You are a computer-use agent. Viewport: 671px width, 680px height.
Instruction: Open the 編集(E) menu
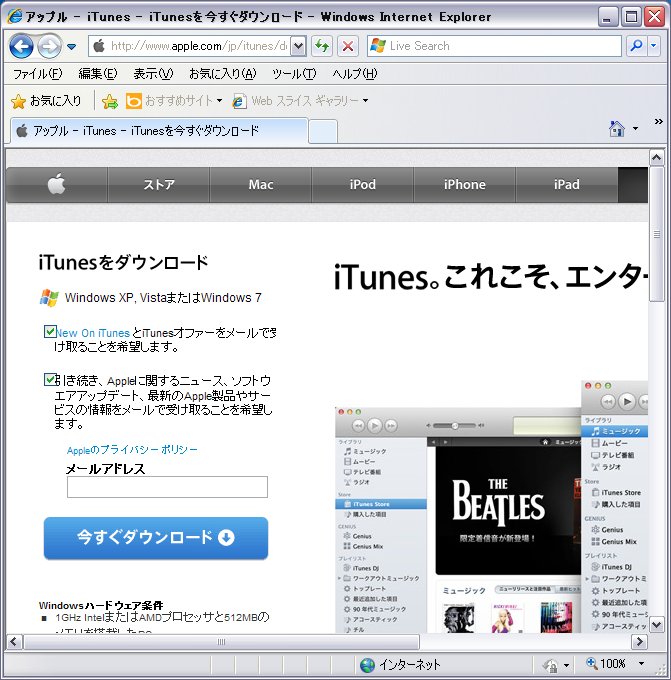tap(98, 74)
